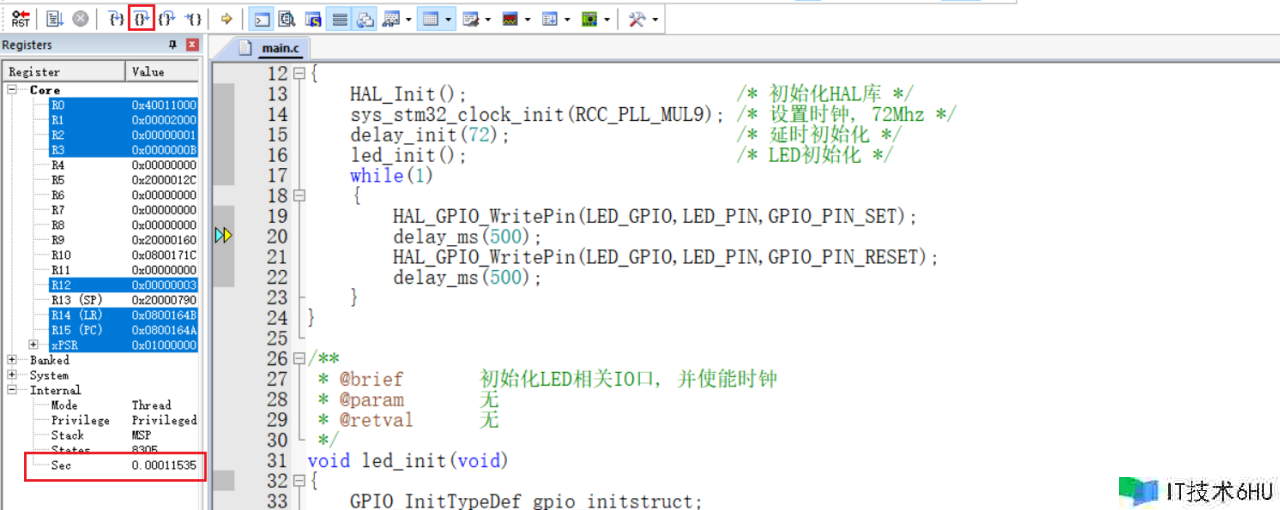This screenshot has height=510, width=1280.
Task: Collapse the while block fold at line 18
Action: [x=298, y=196]
